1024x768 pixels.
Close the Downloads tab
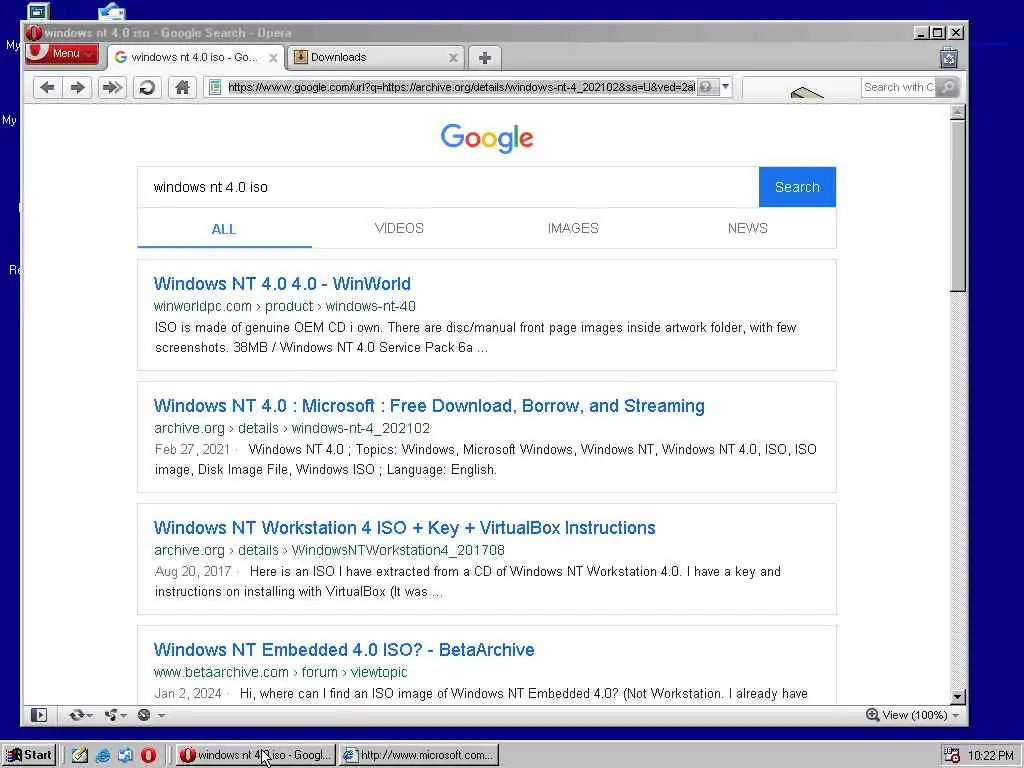[x=453, y=58]
